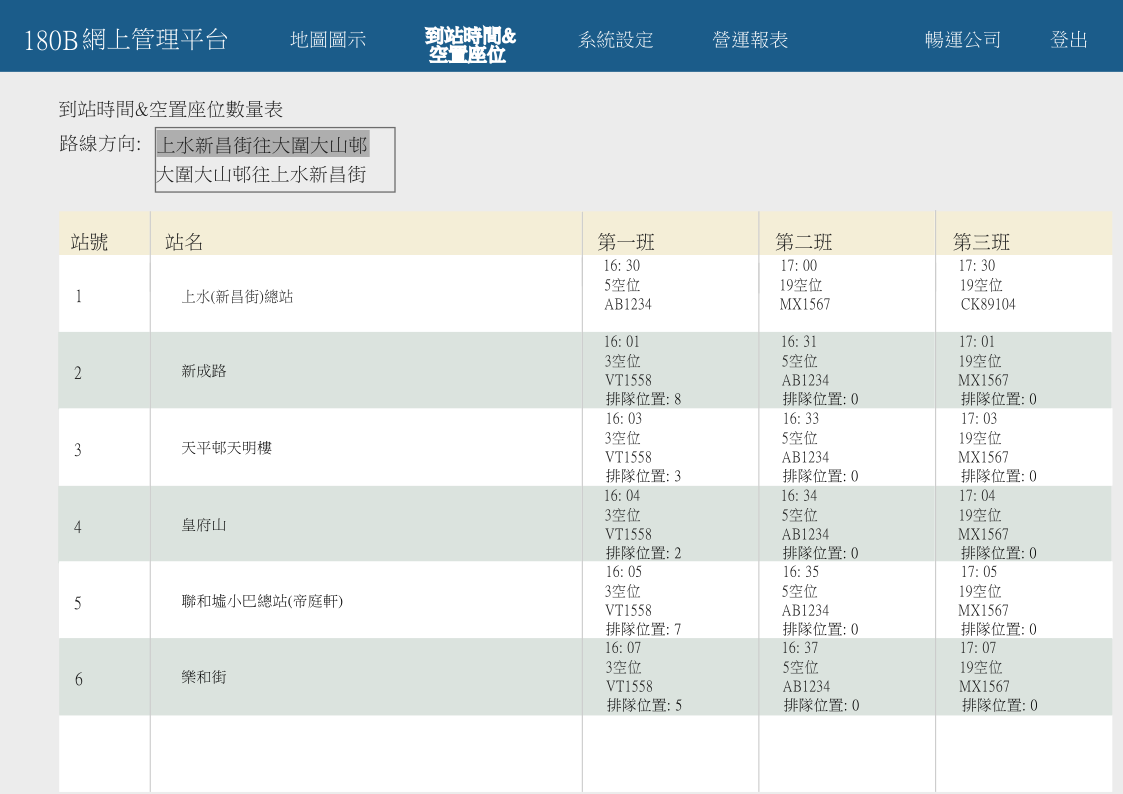Click the 第一班 column header
Viewport: 1123px width, 794px height.
[x=626, y=242]
